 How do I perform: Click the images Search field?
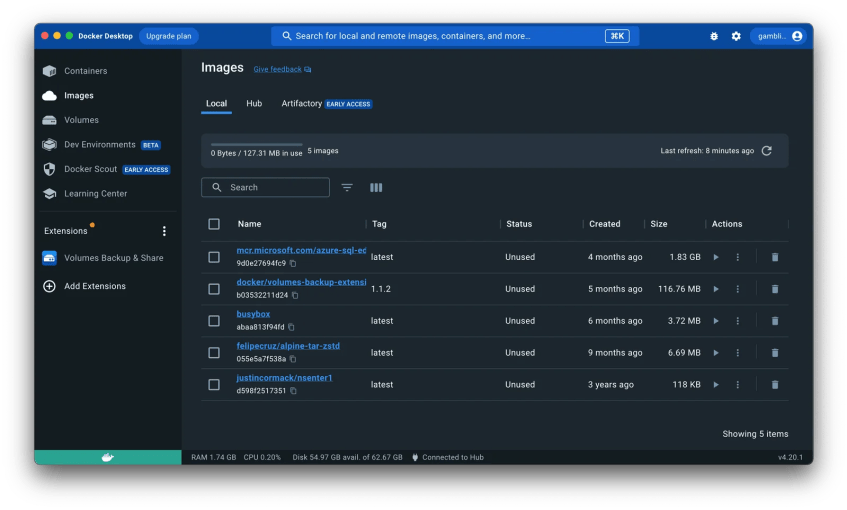coord(265,187)
